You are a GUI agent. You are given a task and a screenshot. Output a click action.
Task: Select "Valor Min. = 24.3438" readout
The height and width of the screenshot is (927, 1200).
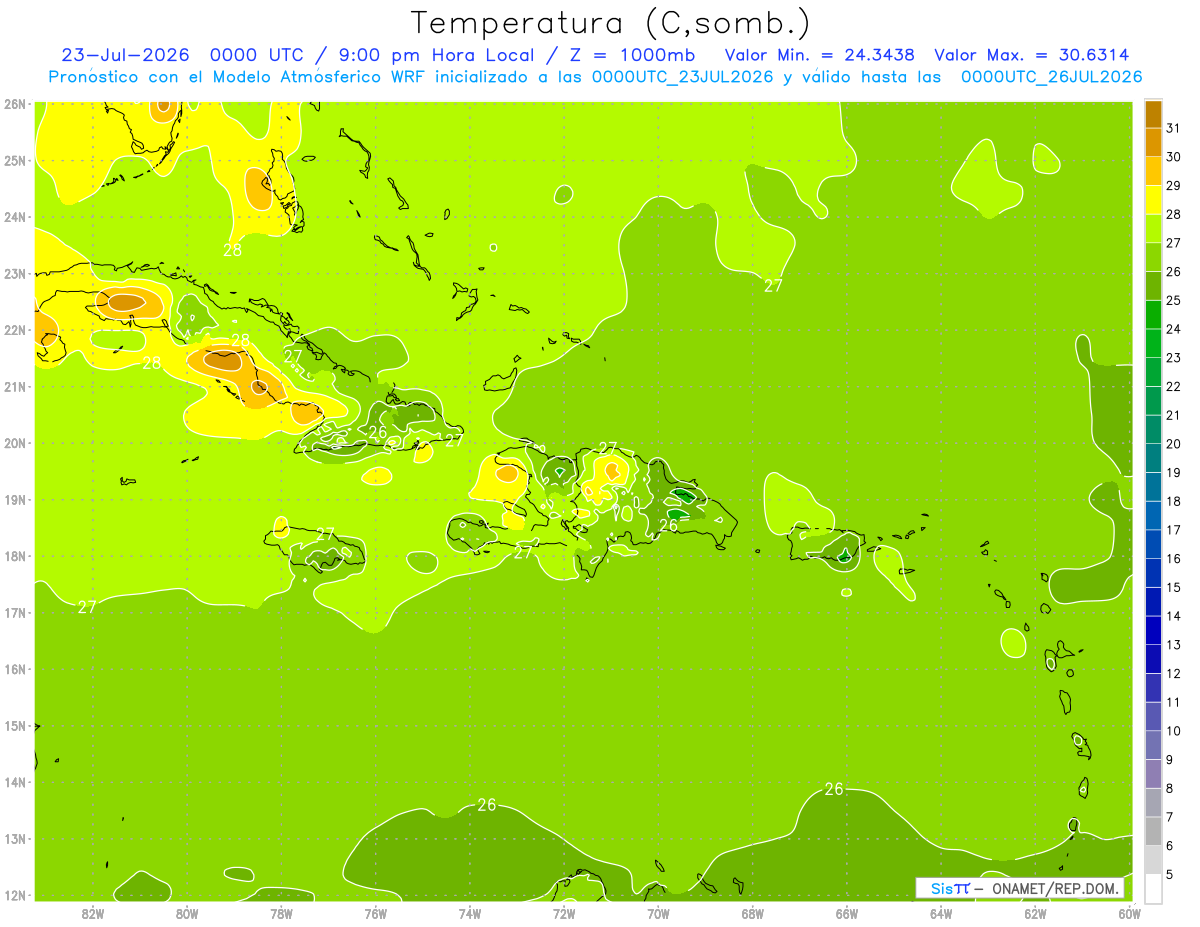(819, 55)
